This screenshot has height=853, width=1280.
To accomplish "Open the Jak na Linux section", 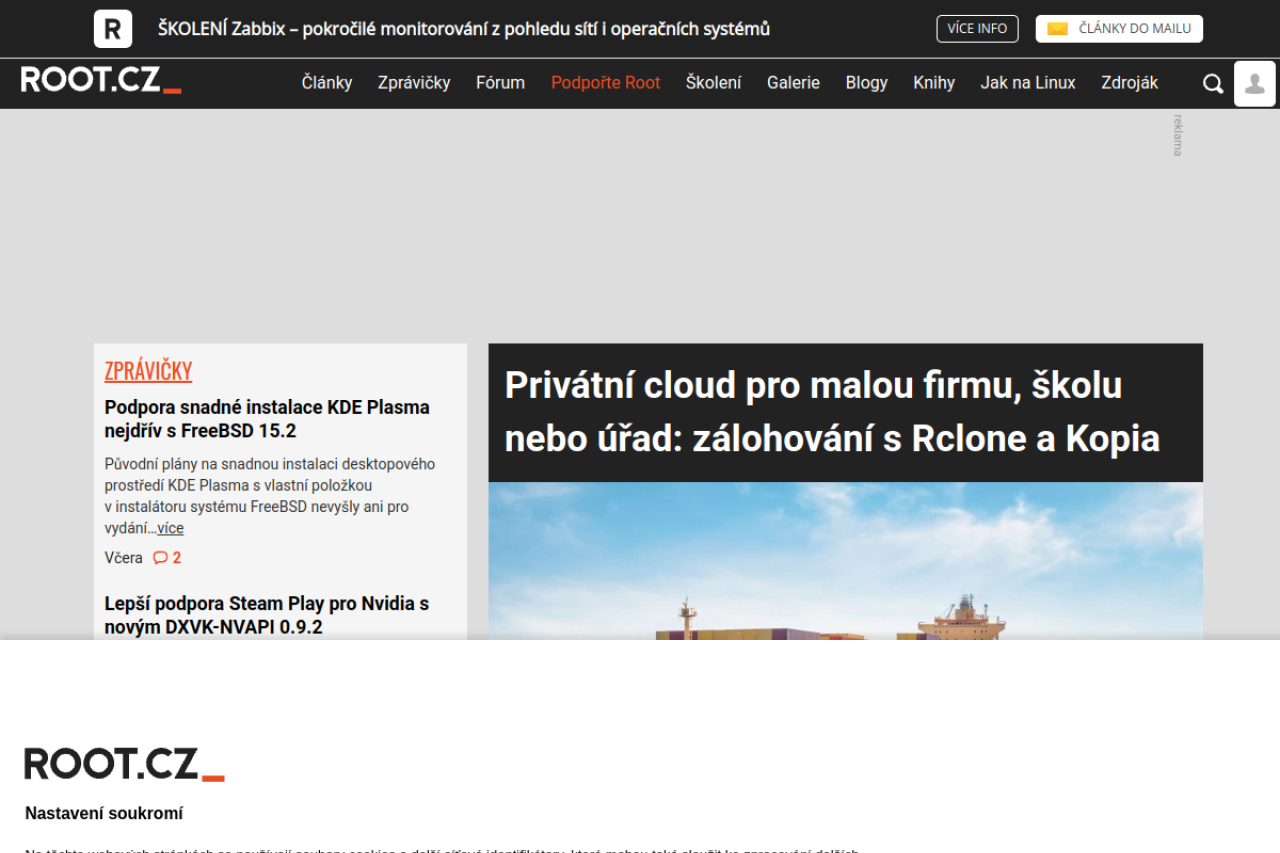I will pyautogui.click(x=1028, y=83).
